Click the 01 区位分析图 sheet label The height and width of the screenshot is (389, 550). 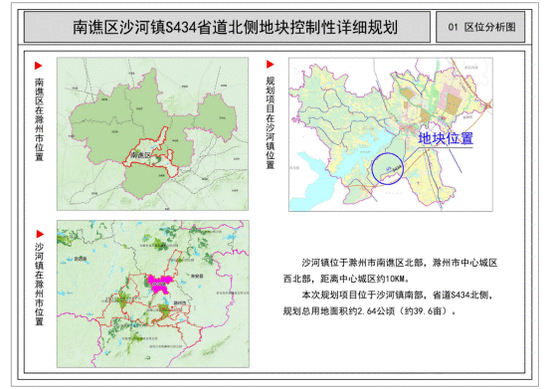(x=482, y=27)
